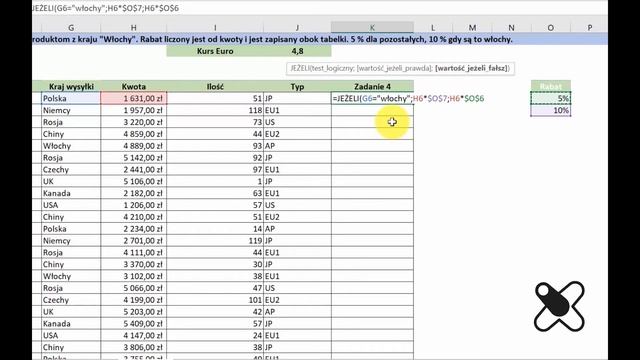The height and width of the screenshot is (360, 640).
Task: Select the Kwota header cell
Action: click(133, 87)
